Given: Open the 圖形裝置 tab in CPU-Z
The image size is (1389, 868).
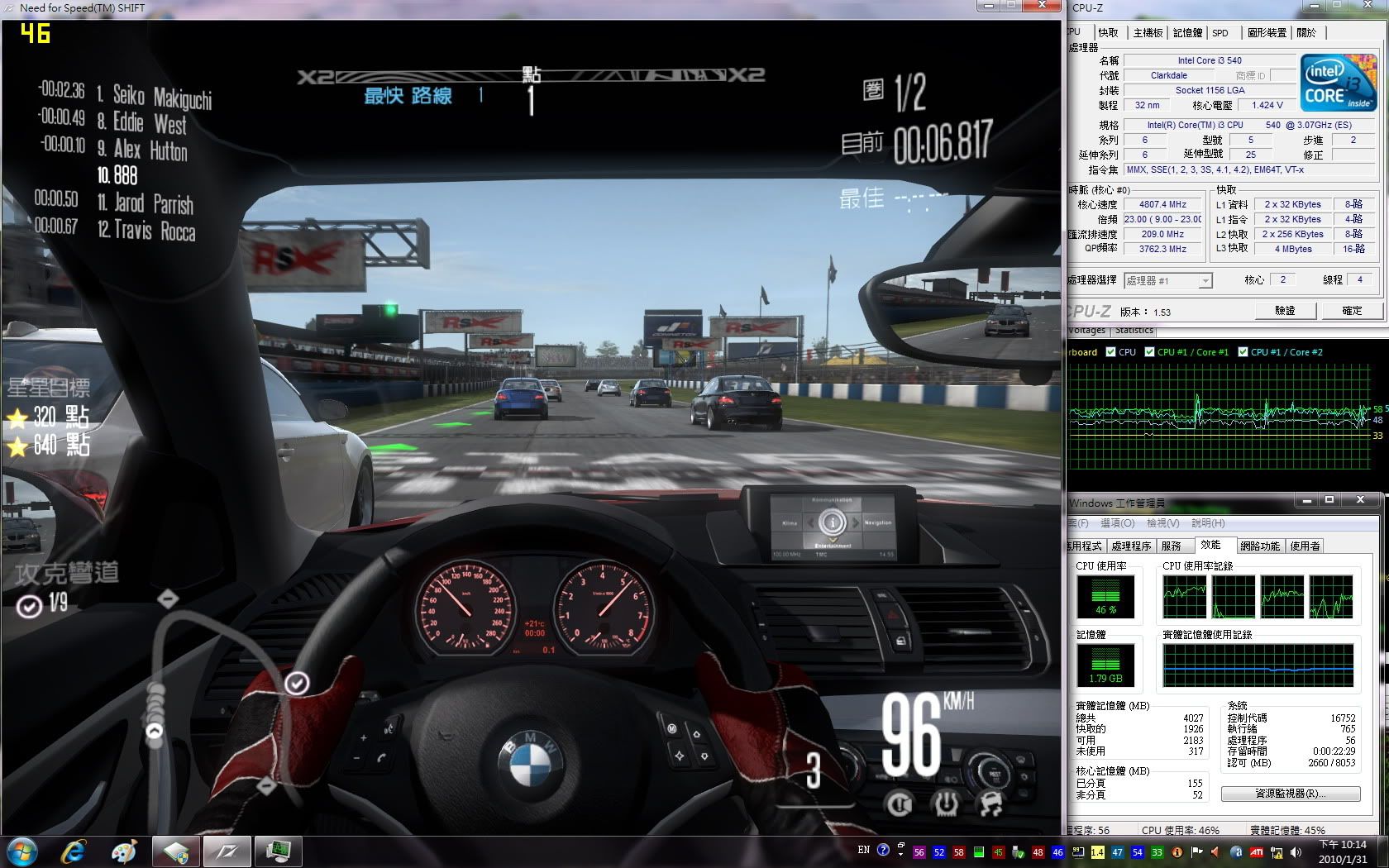Looking at the screenshot, I should point(1267,32).
